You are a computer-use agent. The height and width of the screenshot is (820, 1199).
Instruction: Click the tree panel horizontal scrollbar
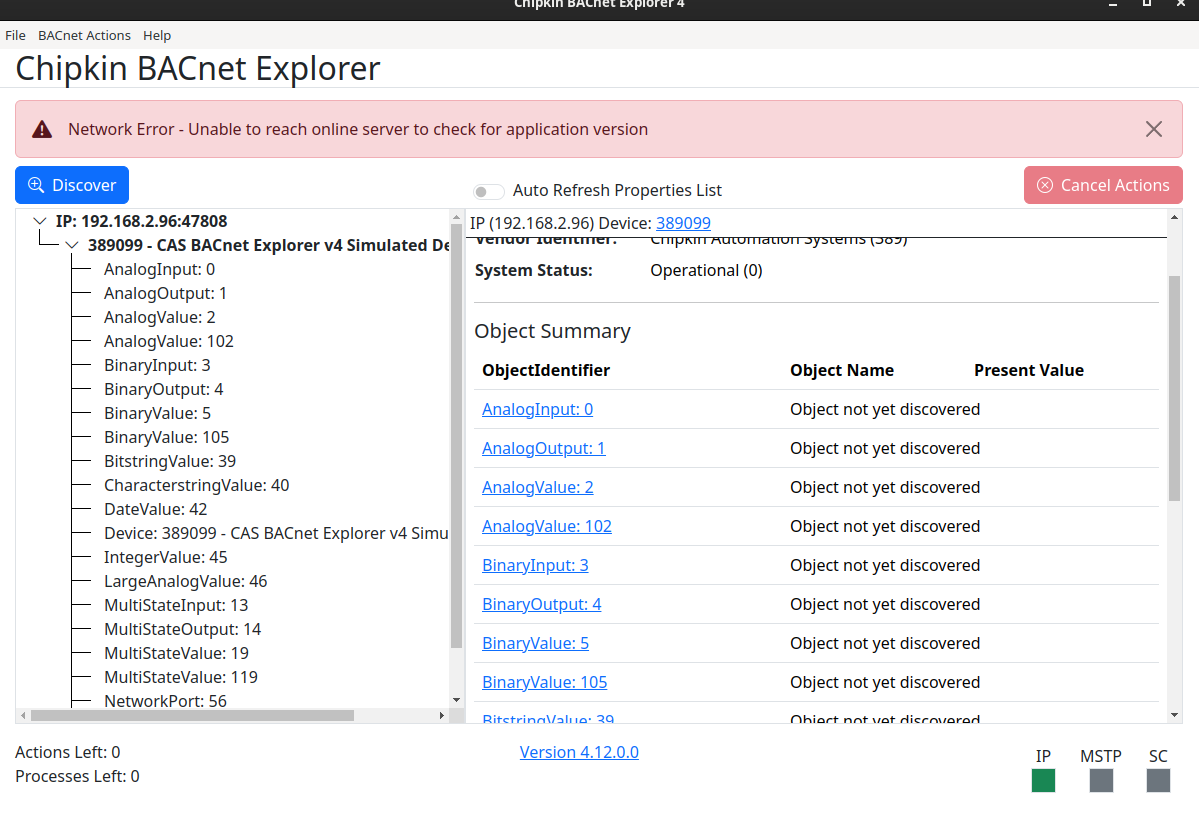point(192,715)
